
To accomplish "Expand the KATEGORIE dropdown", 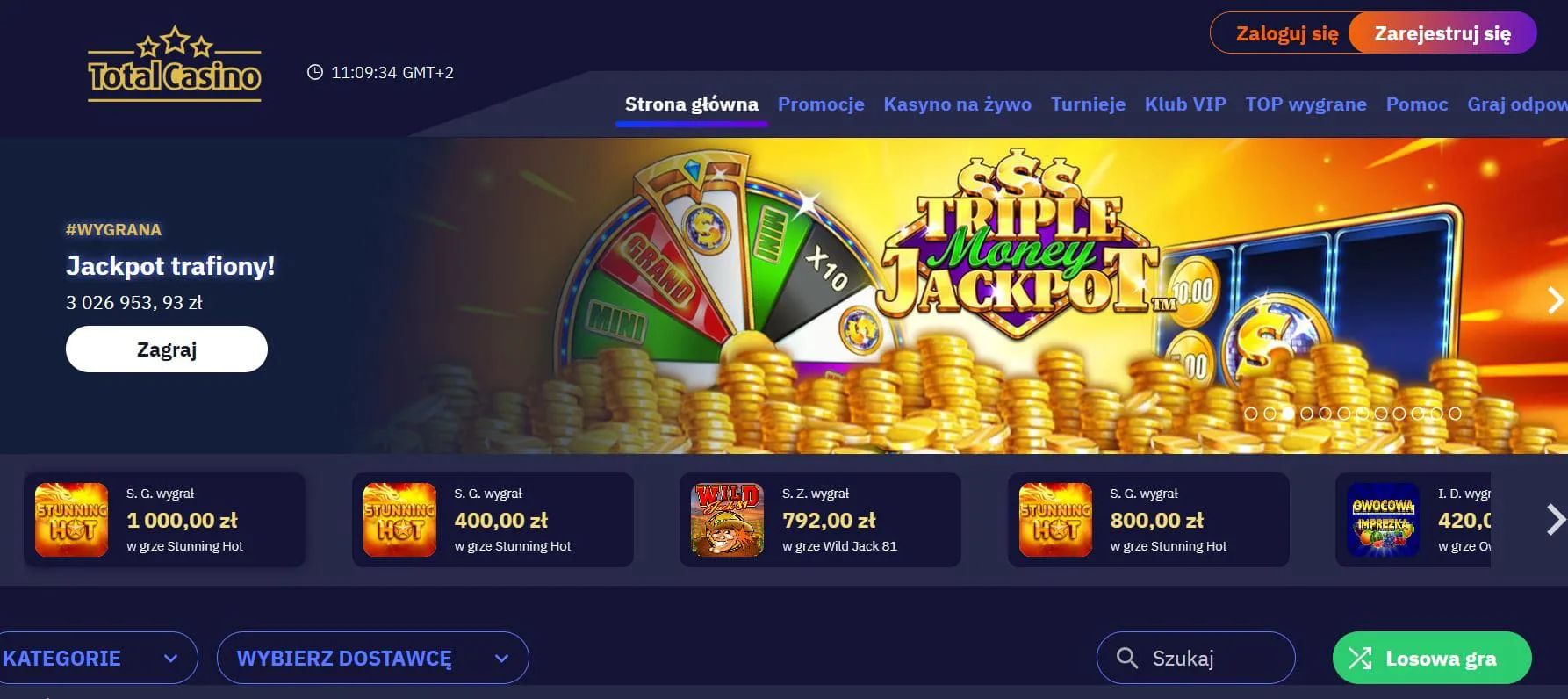I will pyautogui.click(x=97, y=658).
